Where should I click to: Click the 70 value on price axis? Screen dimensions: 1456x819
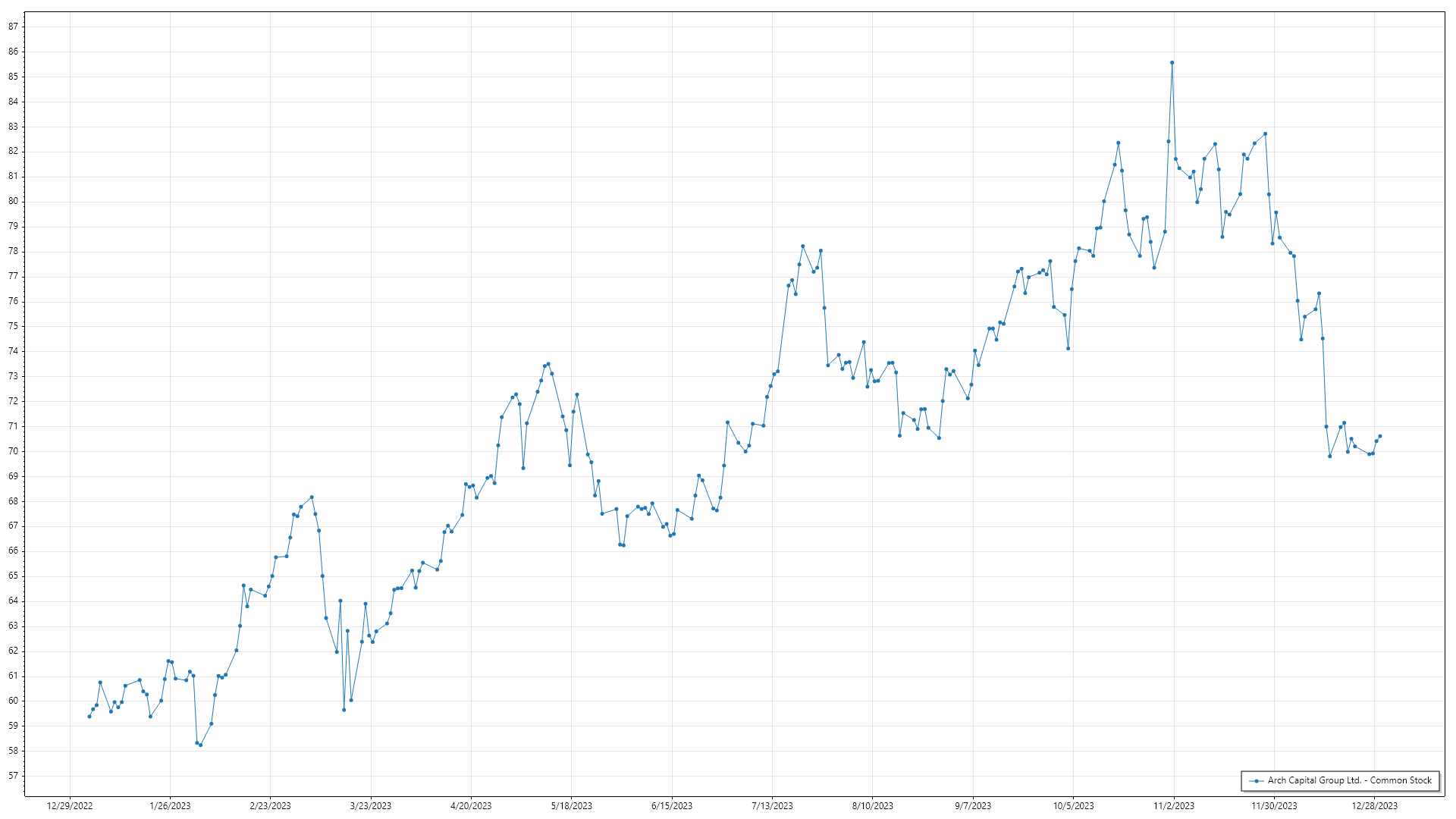click(14, 451)
